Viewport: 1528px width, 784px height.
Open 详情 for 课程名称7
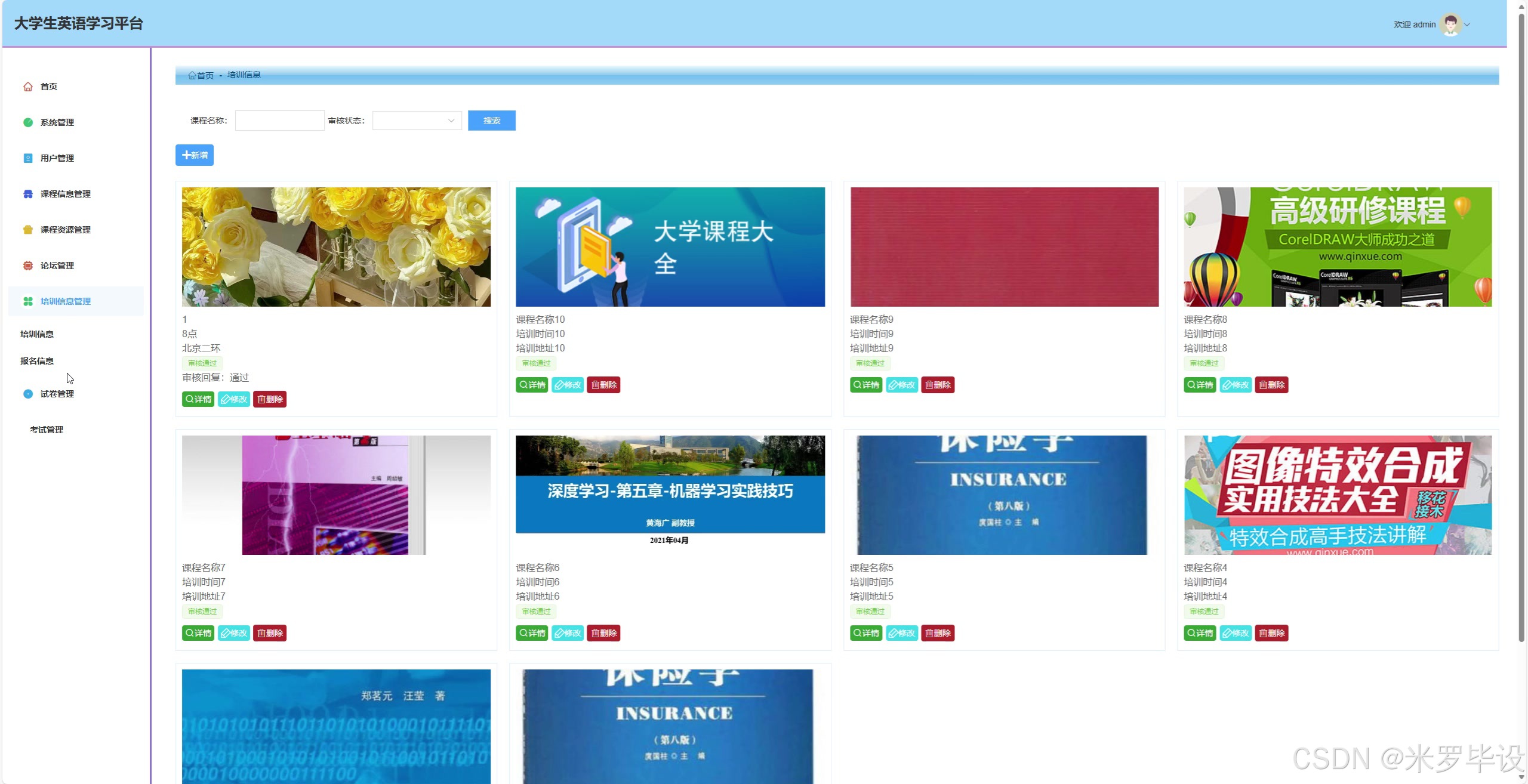pyautogui.click(x=198, y=634)
